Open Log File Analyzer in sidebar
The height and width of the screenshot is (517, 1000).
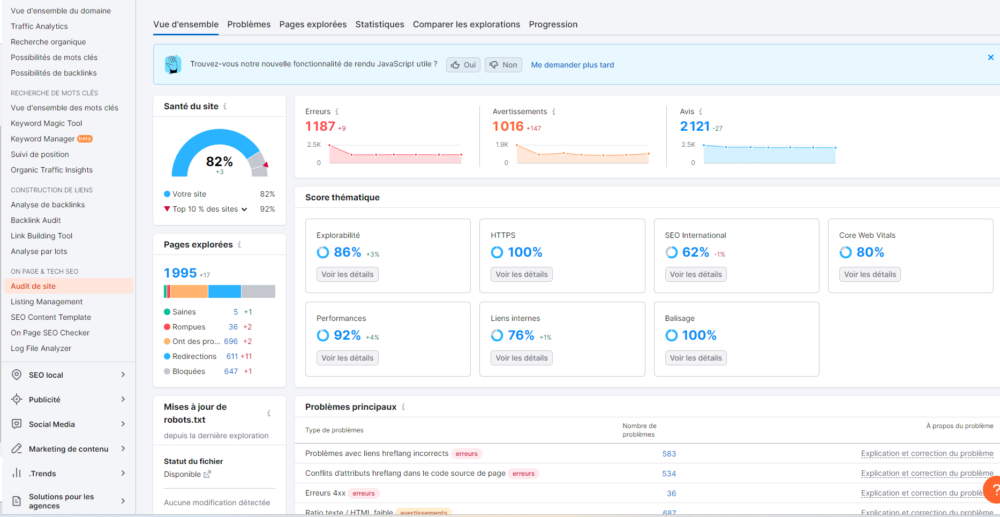click(x=41, y=348)
